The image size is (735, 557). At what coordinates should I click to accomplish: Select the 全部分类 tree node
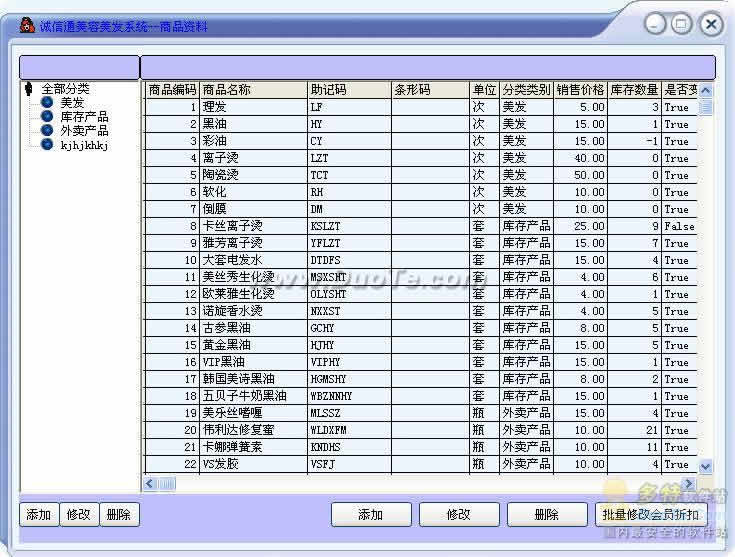coord(65,89)
